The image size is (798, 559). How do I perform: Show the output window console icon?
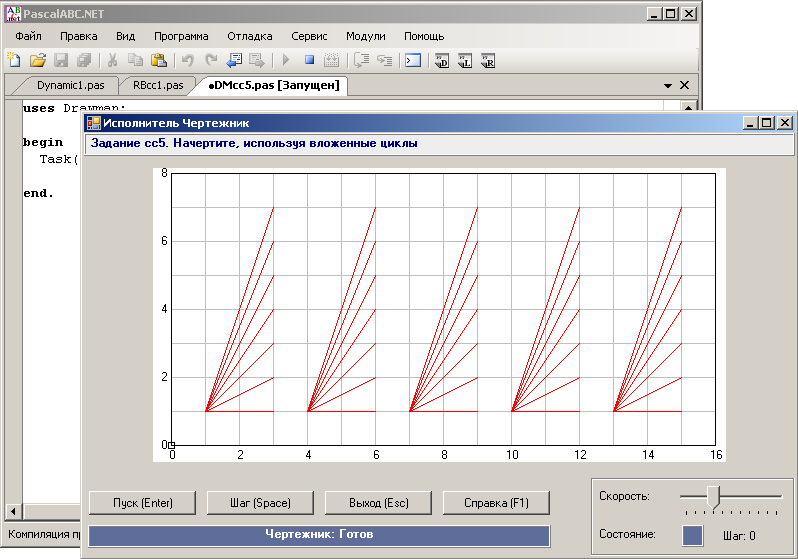click(x=413, y=61)
